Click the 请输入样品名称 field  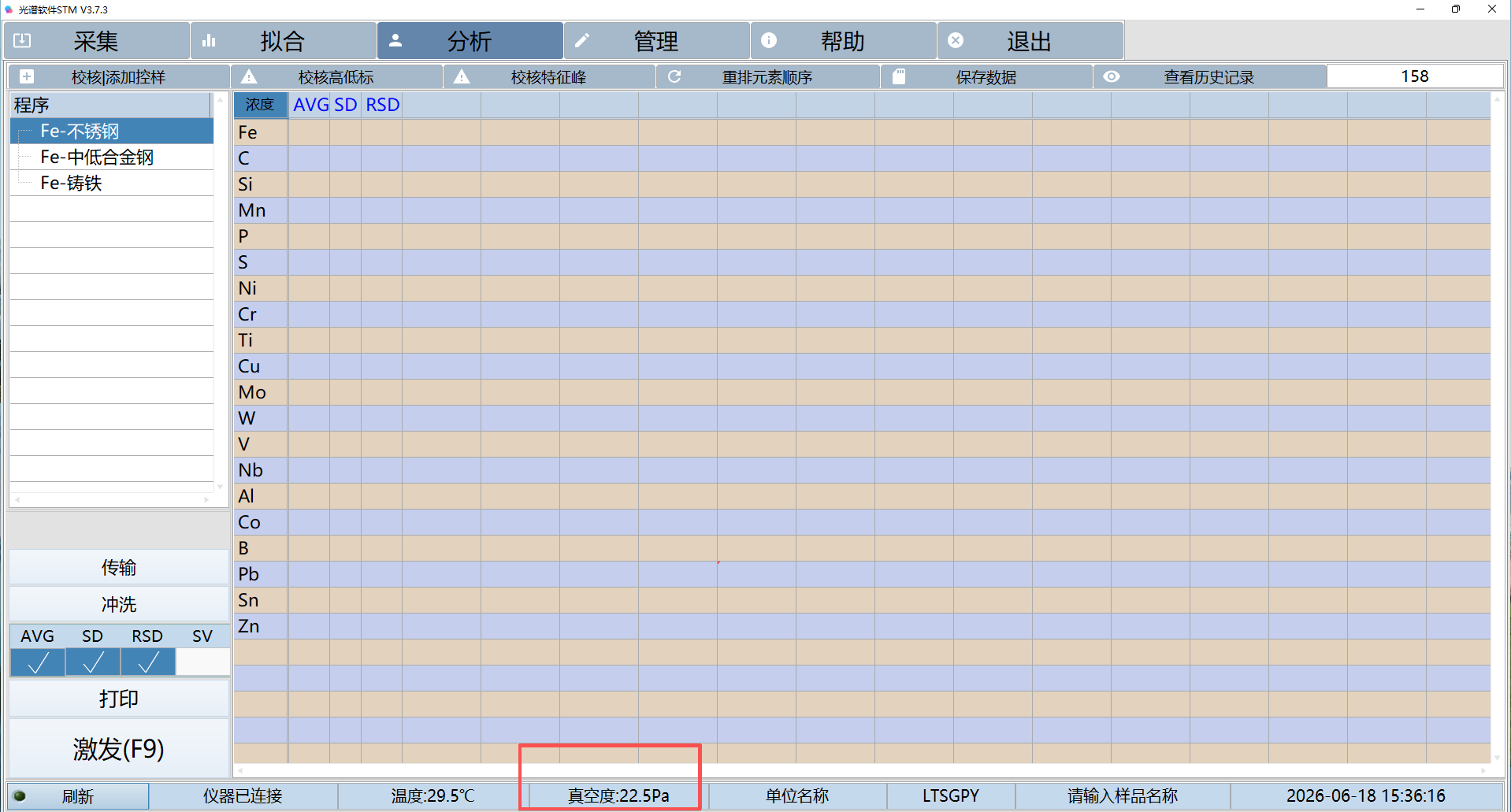point(1123,796)
